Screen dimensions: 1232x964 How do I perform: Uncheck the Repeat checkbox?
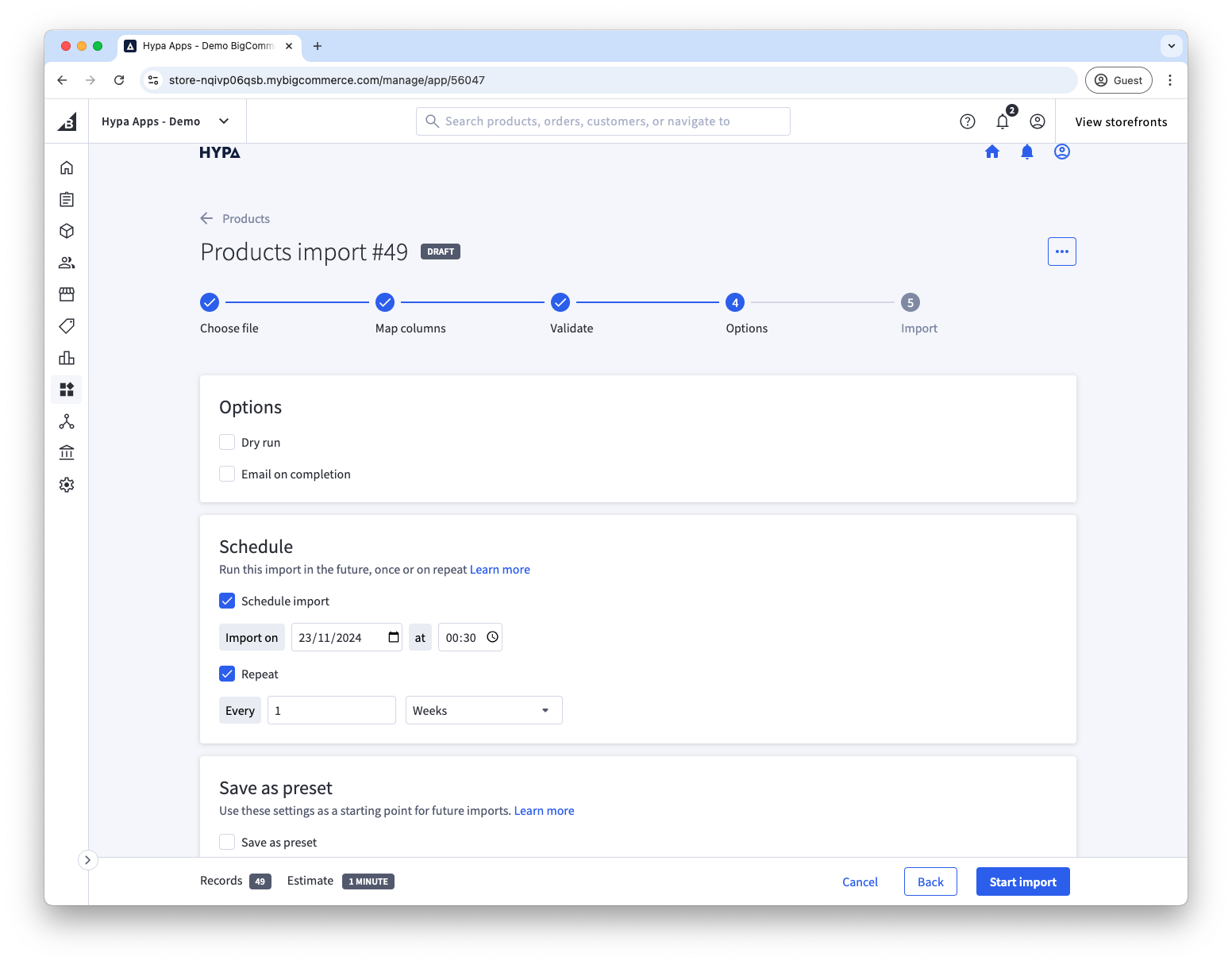[x=227, y=674]
